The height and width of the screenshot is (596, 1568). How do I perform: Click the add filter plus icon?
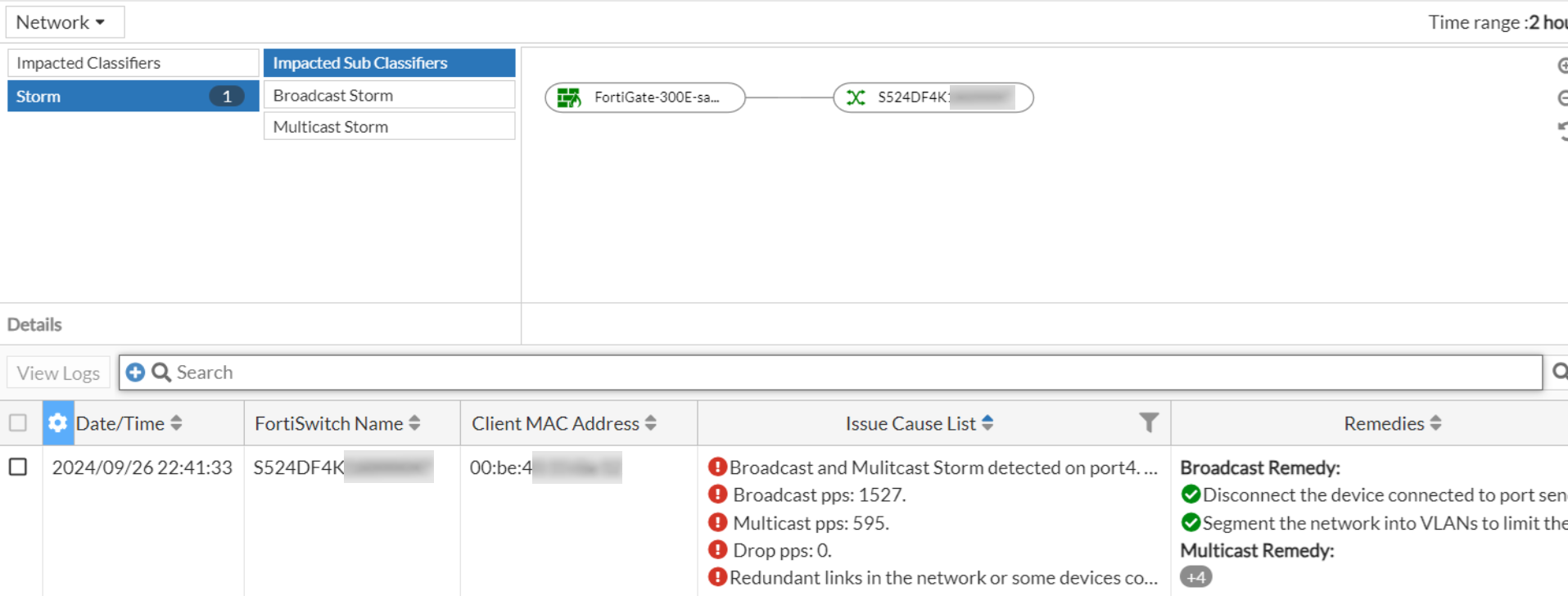136,372
